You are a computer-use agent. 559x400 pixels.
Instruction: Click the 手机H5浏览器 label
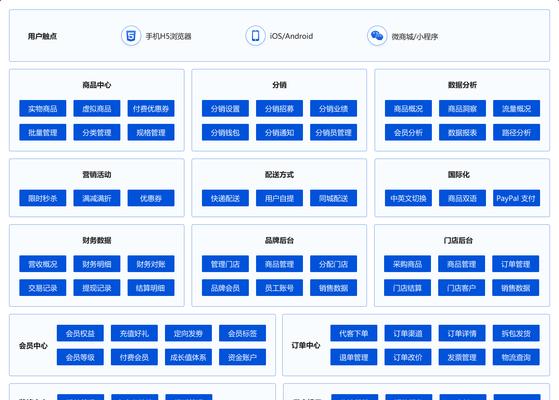click(x=168, y=36)
